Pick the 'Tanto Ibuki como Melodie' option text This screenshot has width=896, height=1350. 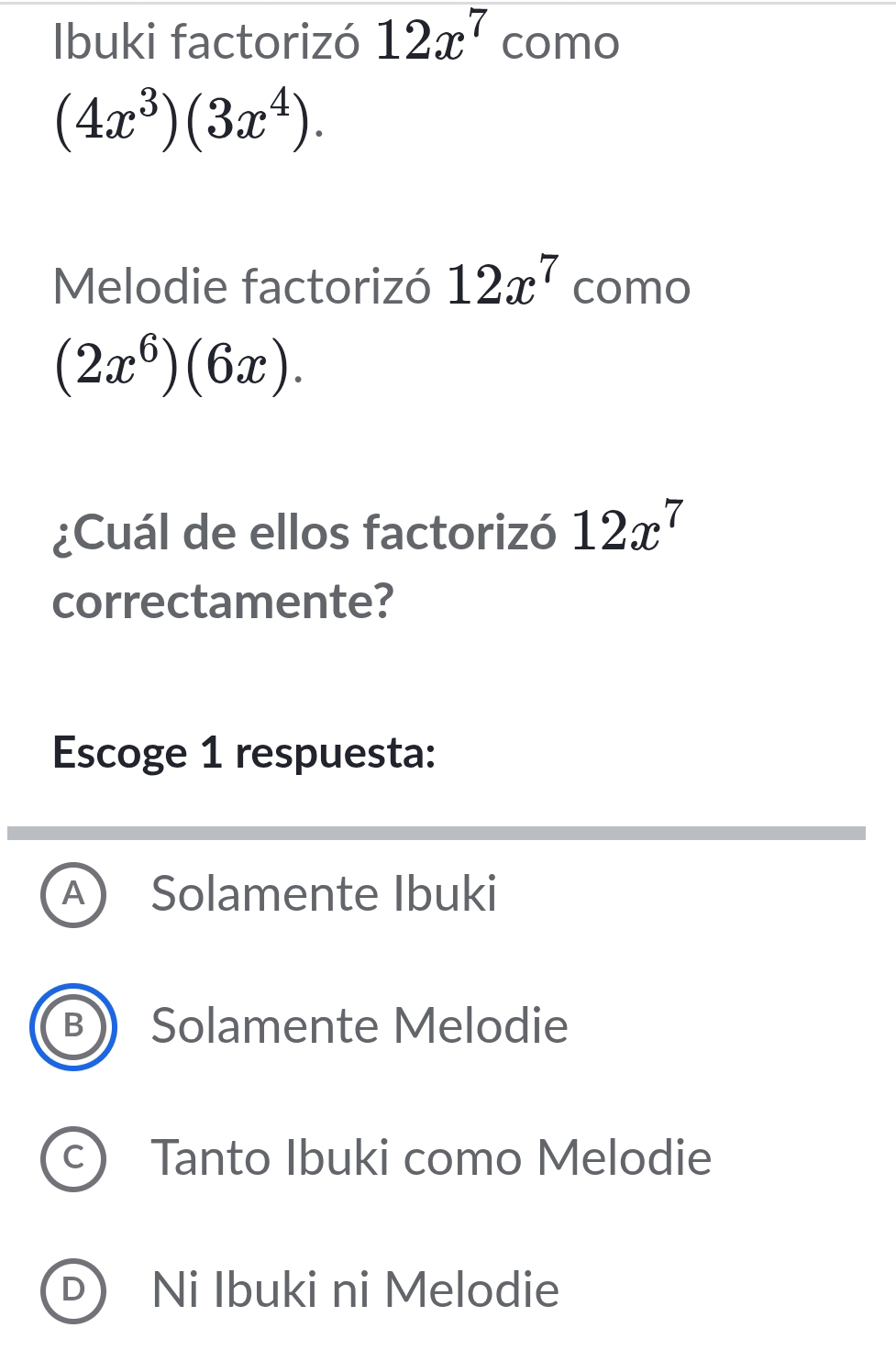point(431,1158)
